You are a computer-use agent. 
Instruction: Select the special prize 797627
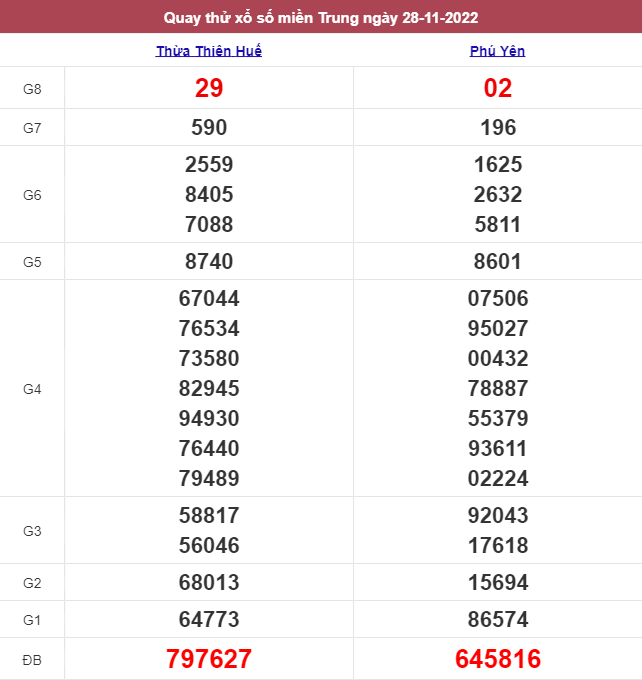click(x=209, y=659)
